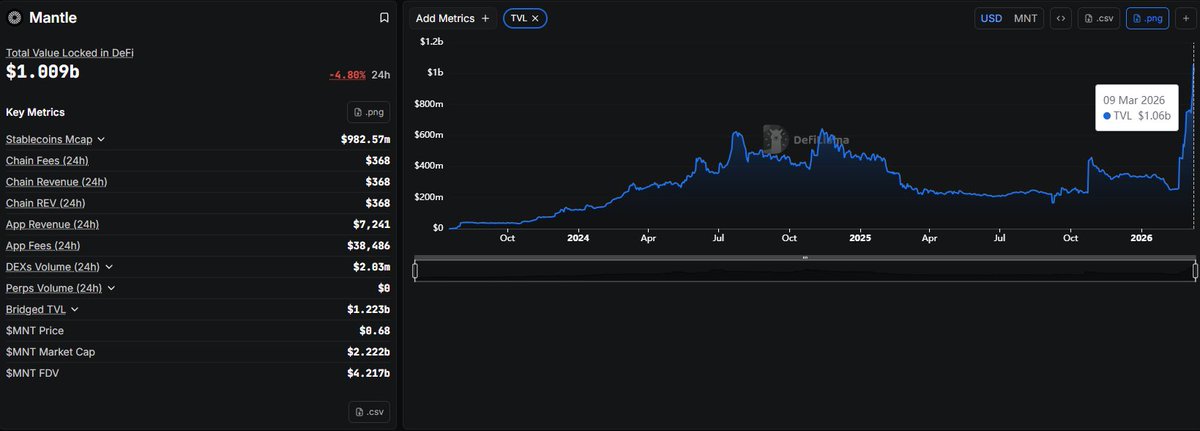Click the $7,241 app revenue value
This screenshot has height=431, width=1200.
click(372, 224)
